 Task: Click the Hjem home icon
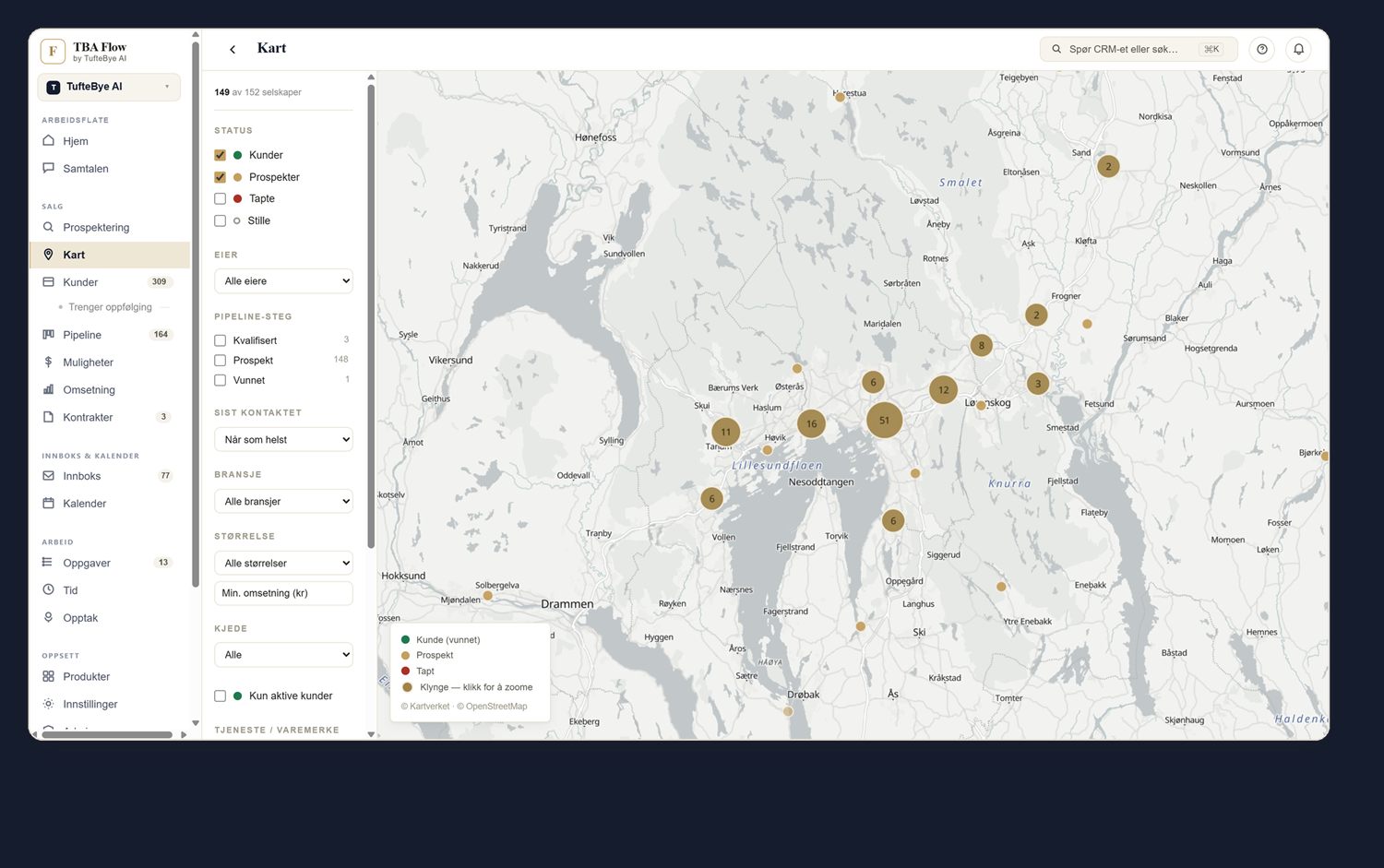(x=48, y=141)
